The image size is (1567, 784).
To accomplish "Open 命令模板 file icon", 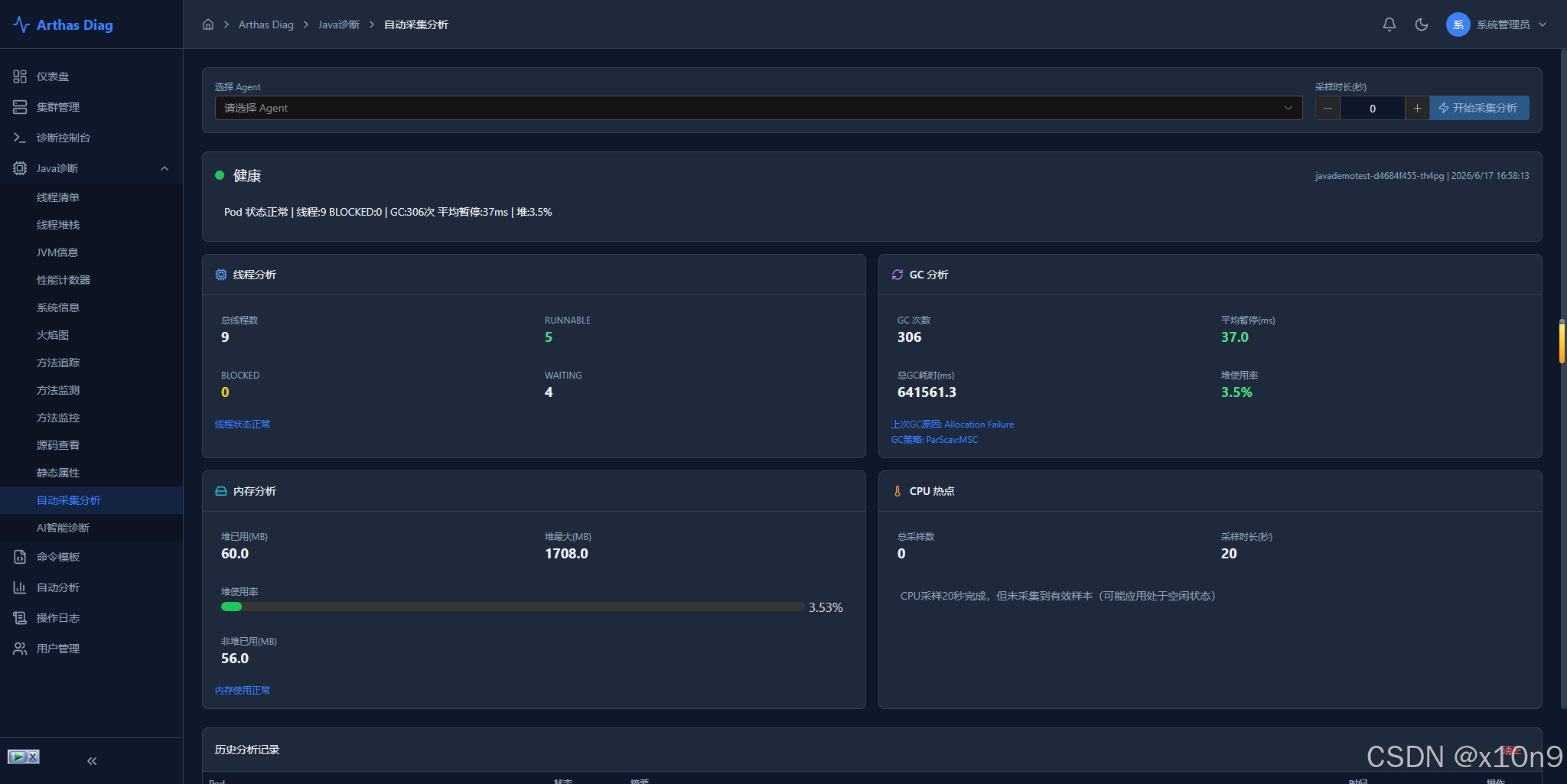I will point(20,557).
